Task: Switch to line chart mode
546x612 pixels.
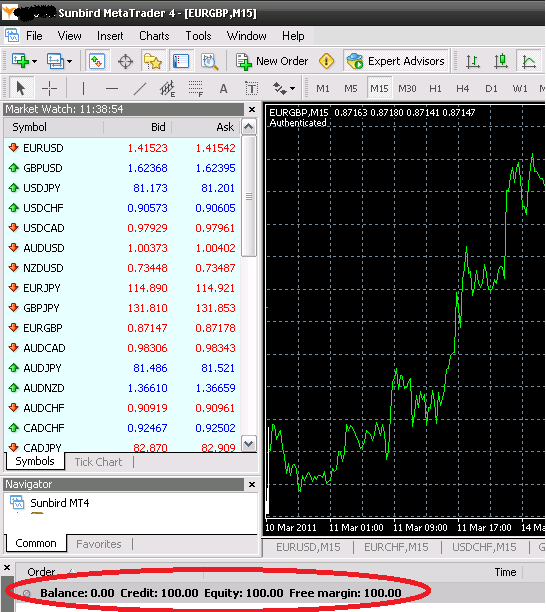Action: pos(529,61)
